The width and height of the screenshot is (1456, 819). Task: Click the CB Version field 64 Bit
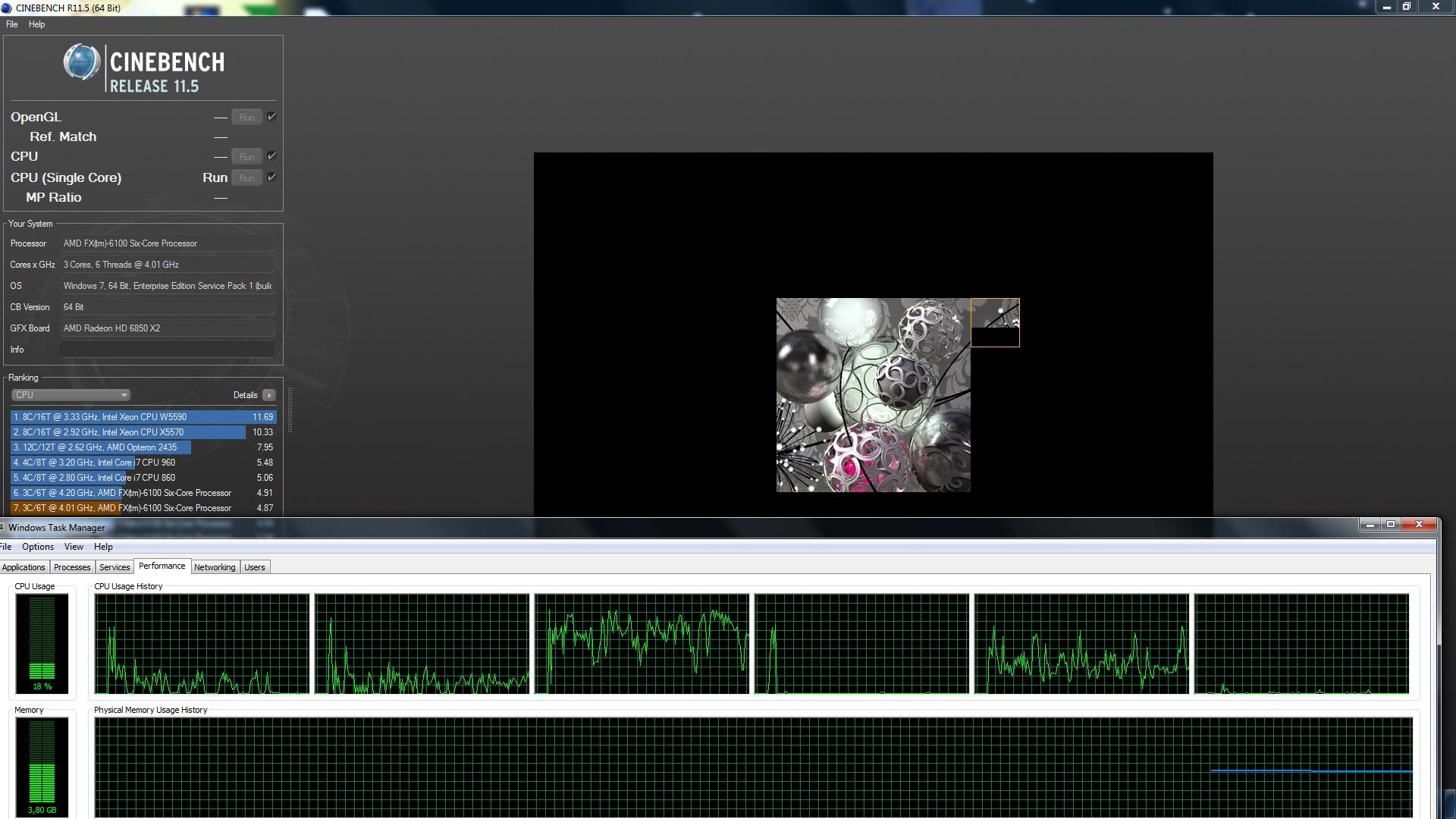coord(167,307)
